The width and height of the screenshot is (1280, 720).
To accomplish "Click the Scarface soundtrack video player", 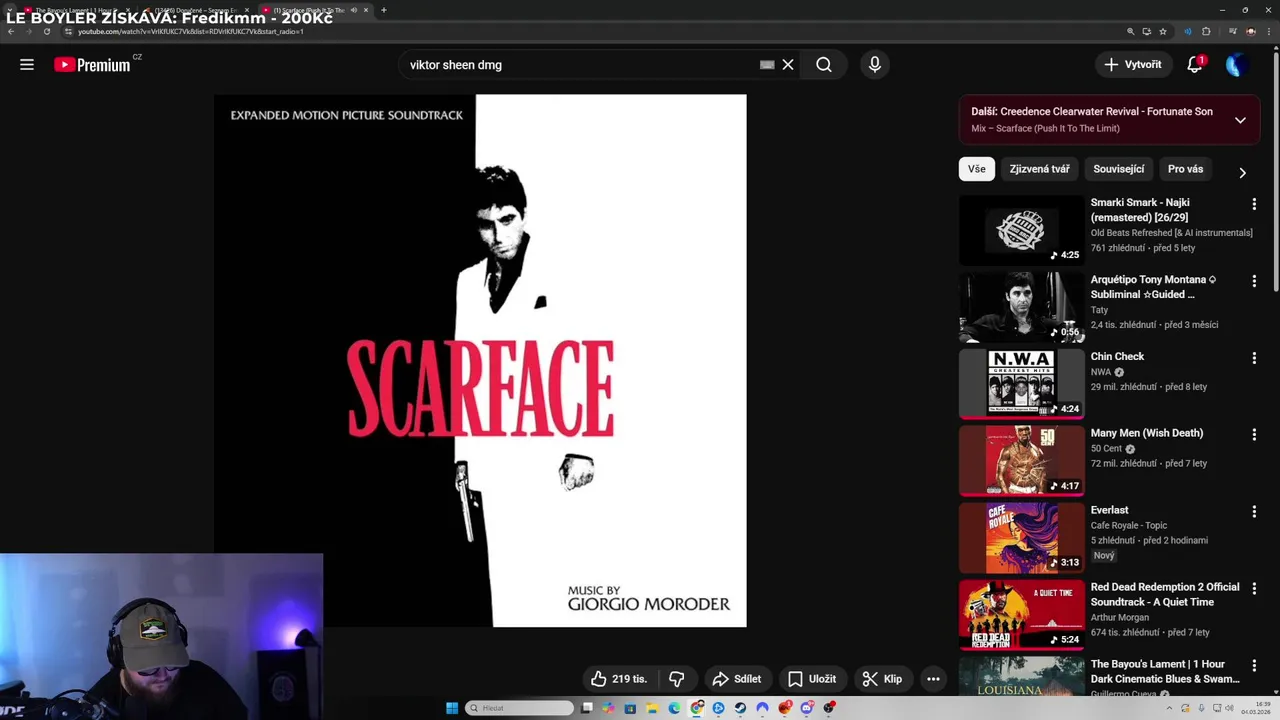I will point(480,361).
